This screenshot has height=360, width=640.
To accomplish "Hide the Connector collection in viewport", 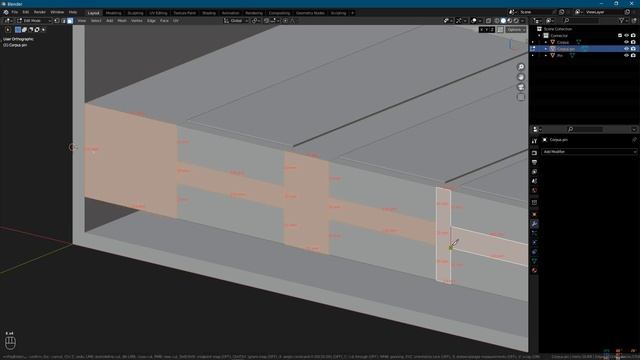I will point(627,36).
